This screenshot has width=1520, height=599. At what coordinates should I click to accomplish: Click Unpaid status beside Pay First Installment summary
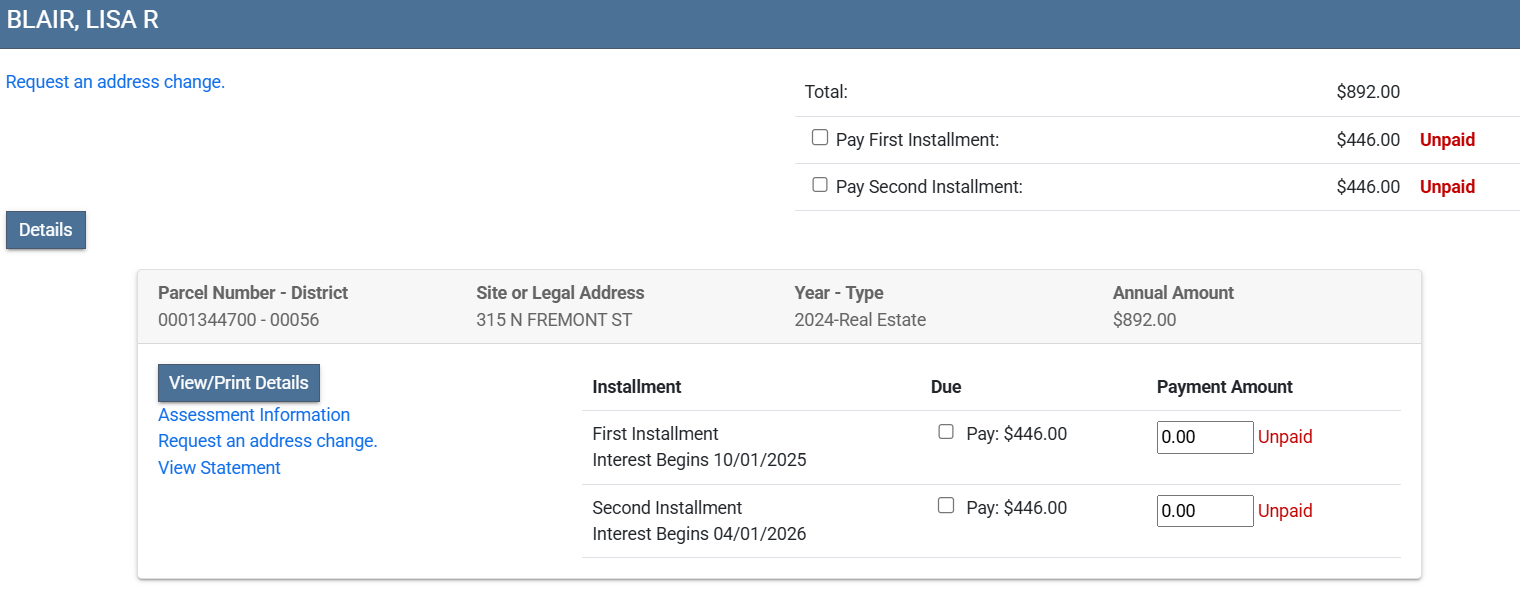pos(1447,140)
